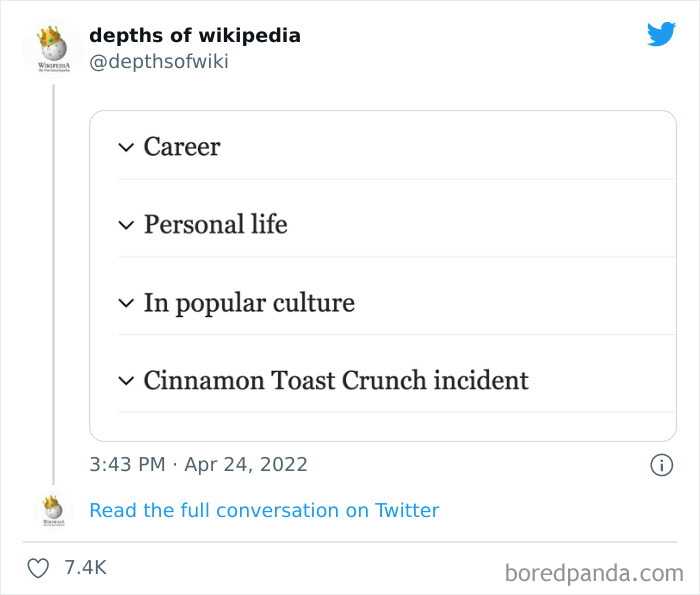The image size is (700, 595).
Task: Open the embedded image card's blank lower area
Action: point(383,426)
